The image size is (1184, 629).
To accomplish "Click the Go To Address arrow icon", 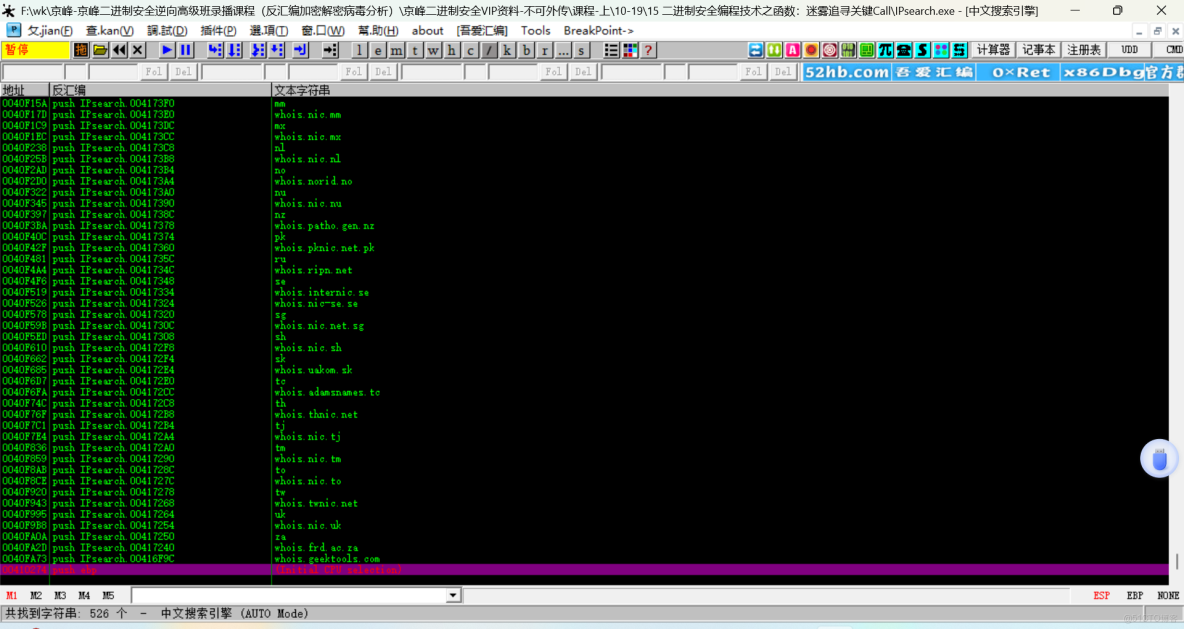I will click(330, 51).
